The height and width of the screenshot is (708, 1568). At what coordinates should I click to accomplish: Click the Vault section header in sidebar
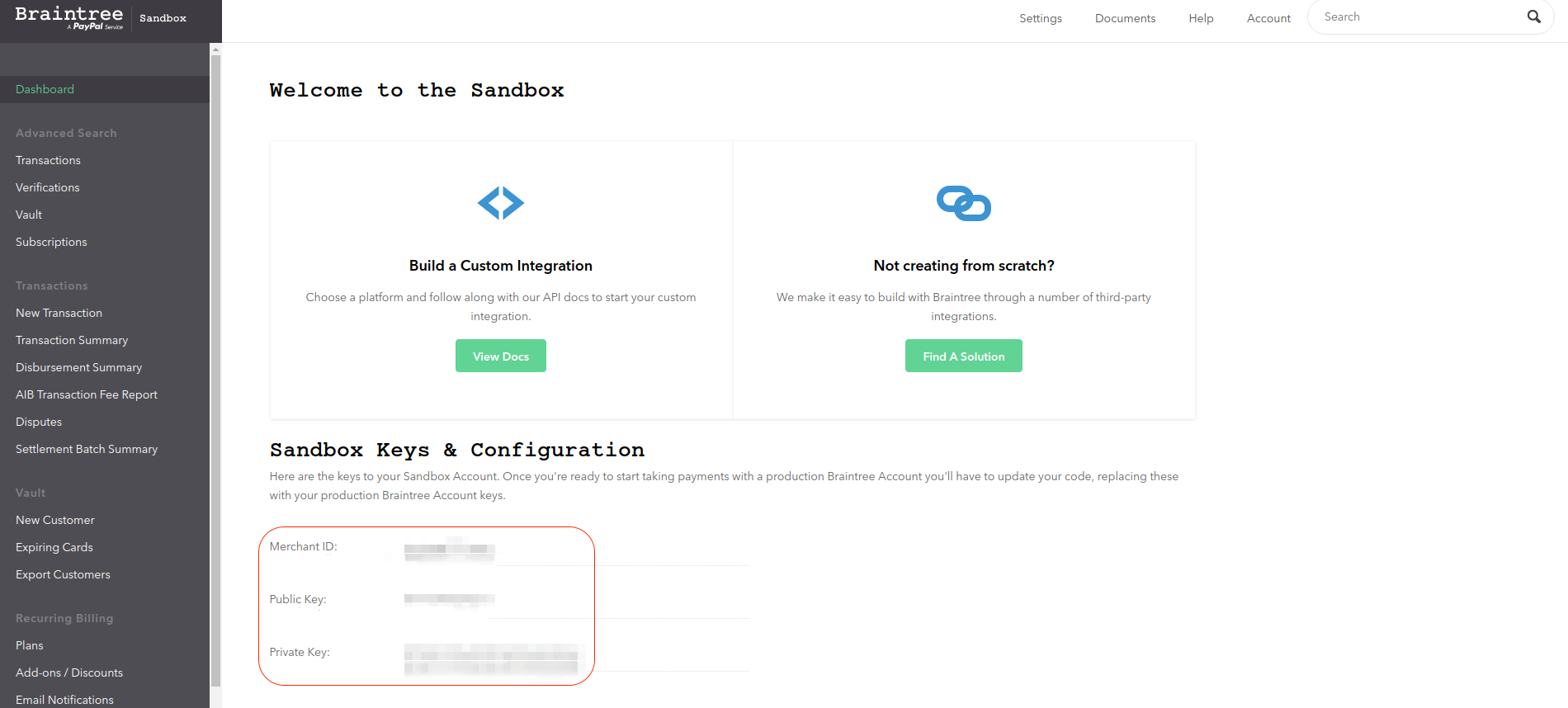[31, 493]
